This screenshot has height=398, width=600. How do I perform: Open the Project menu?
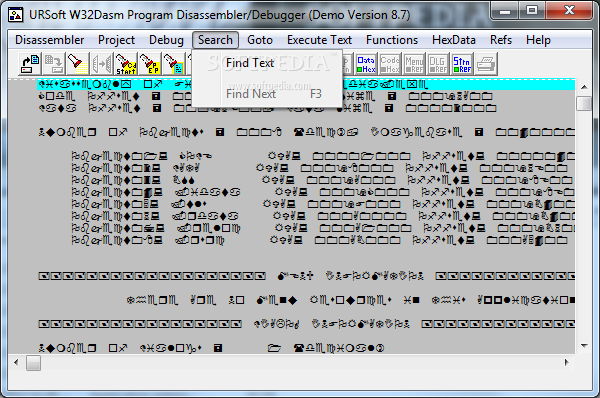(116, 40)
